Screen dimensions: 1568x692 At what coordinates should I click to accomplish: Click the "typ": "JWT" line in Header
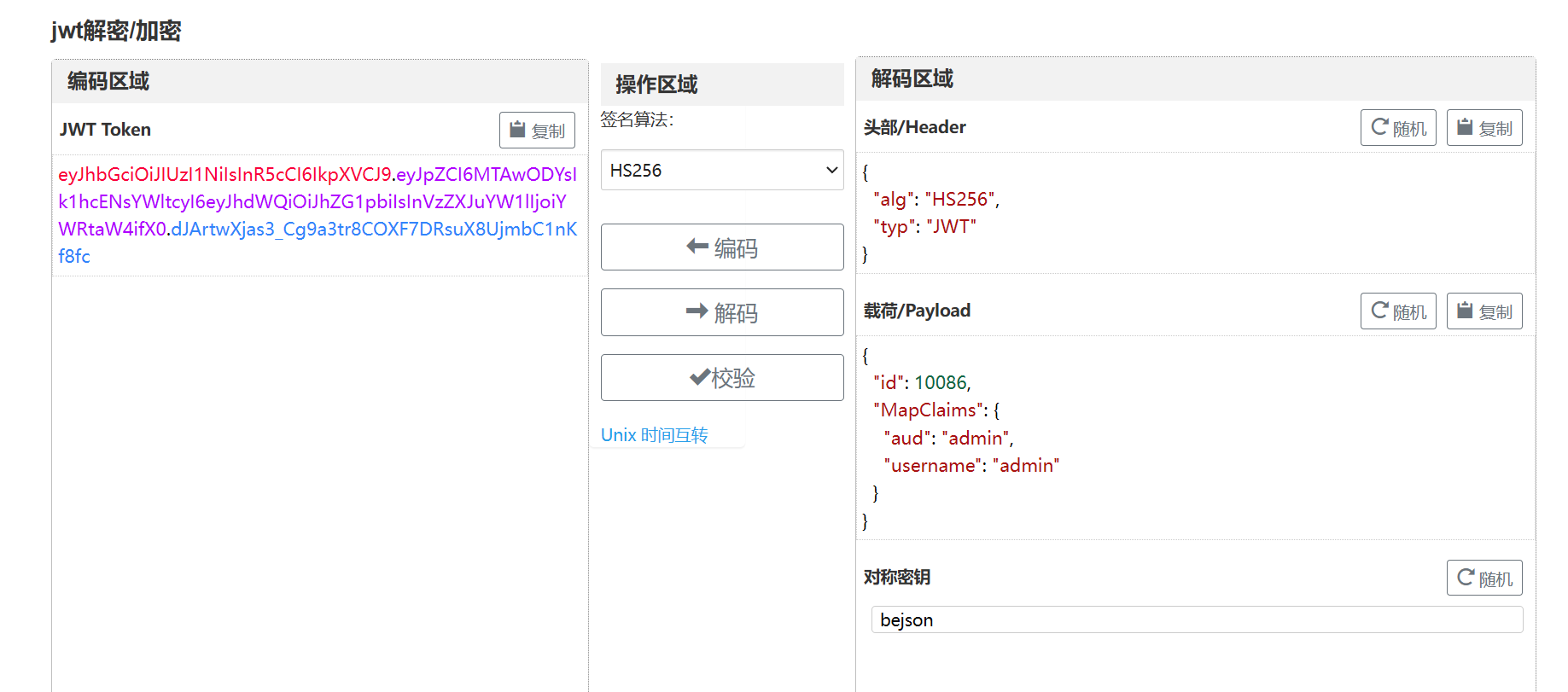tap(924, 227)
